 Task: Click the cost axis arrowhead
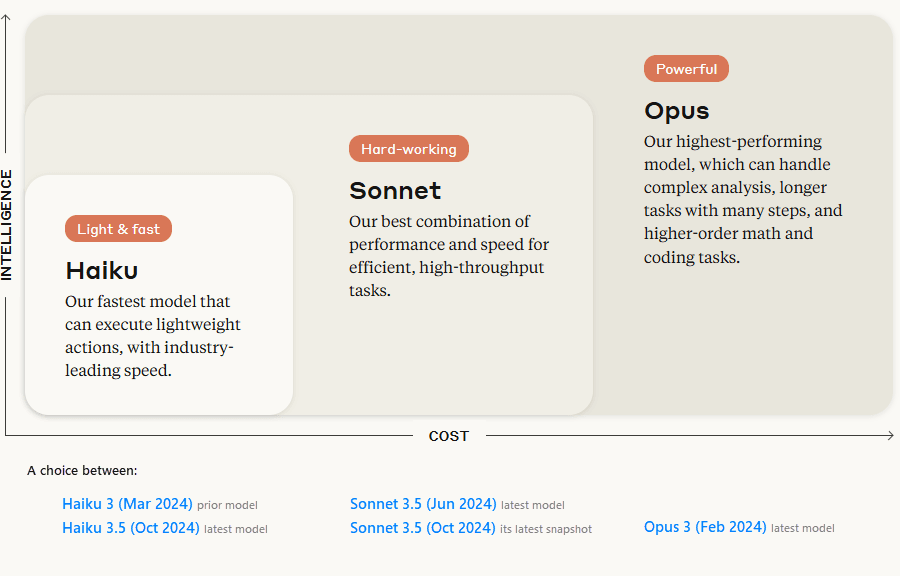point(890,435)
